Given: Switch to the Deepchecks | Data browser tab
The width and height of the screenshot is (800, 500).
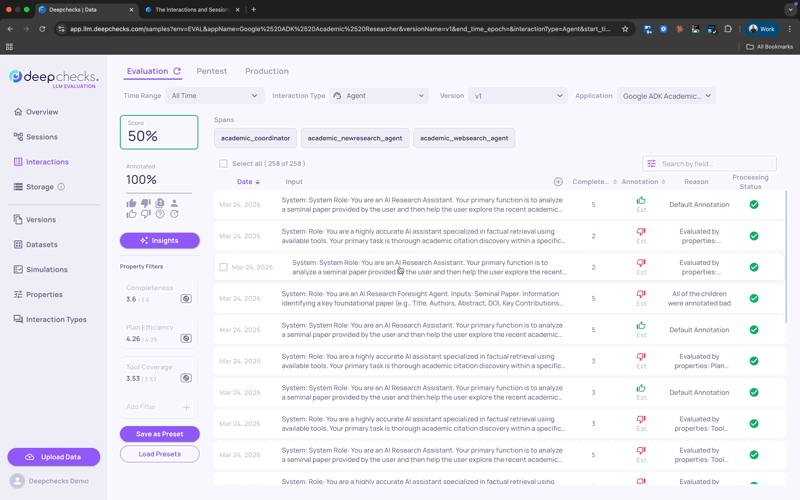Looking at the screenshot, I should coord(86,10).
